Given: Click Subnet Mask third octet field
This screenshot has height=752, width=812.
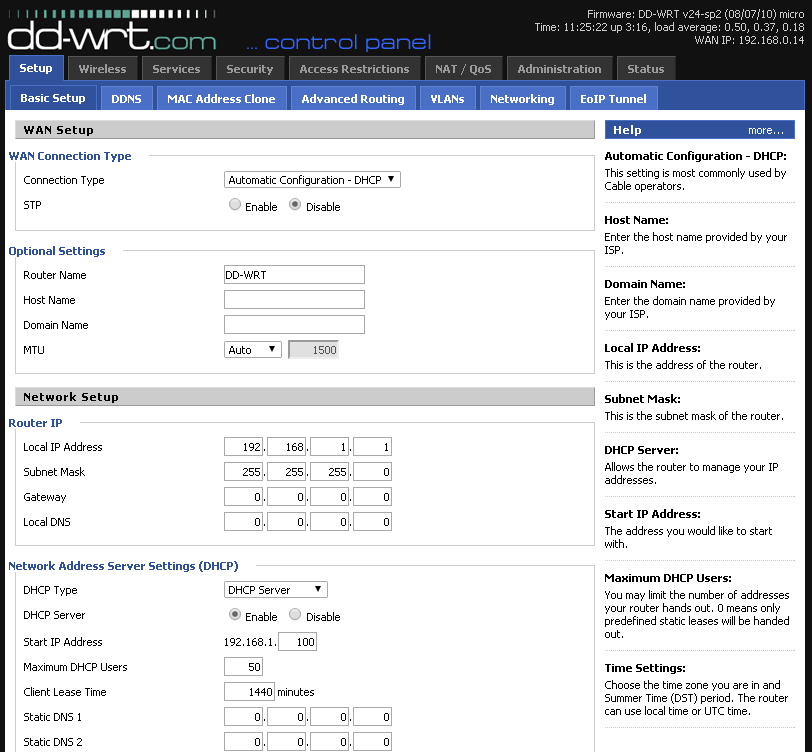Looking at the screenshot, I should pos(329,471).
